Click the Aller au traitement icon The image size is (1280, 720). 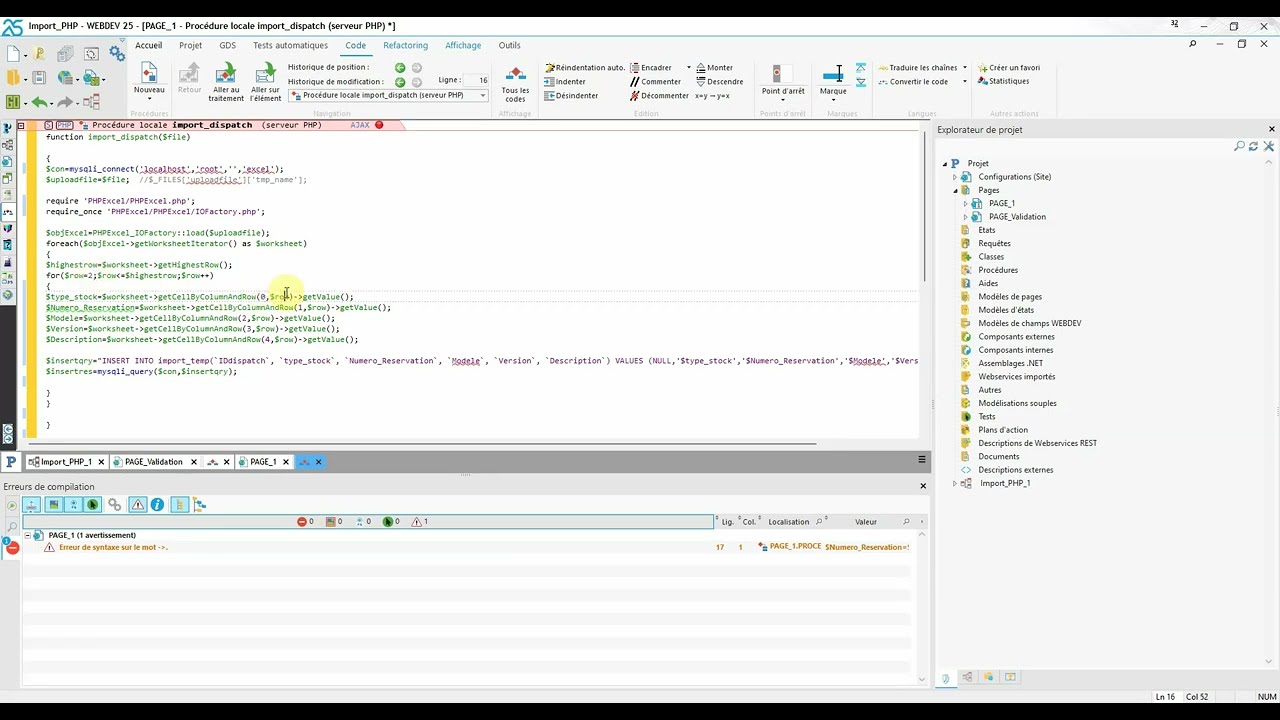226,73
